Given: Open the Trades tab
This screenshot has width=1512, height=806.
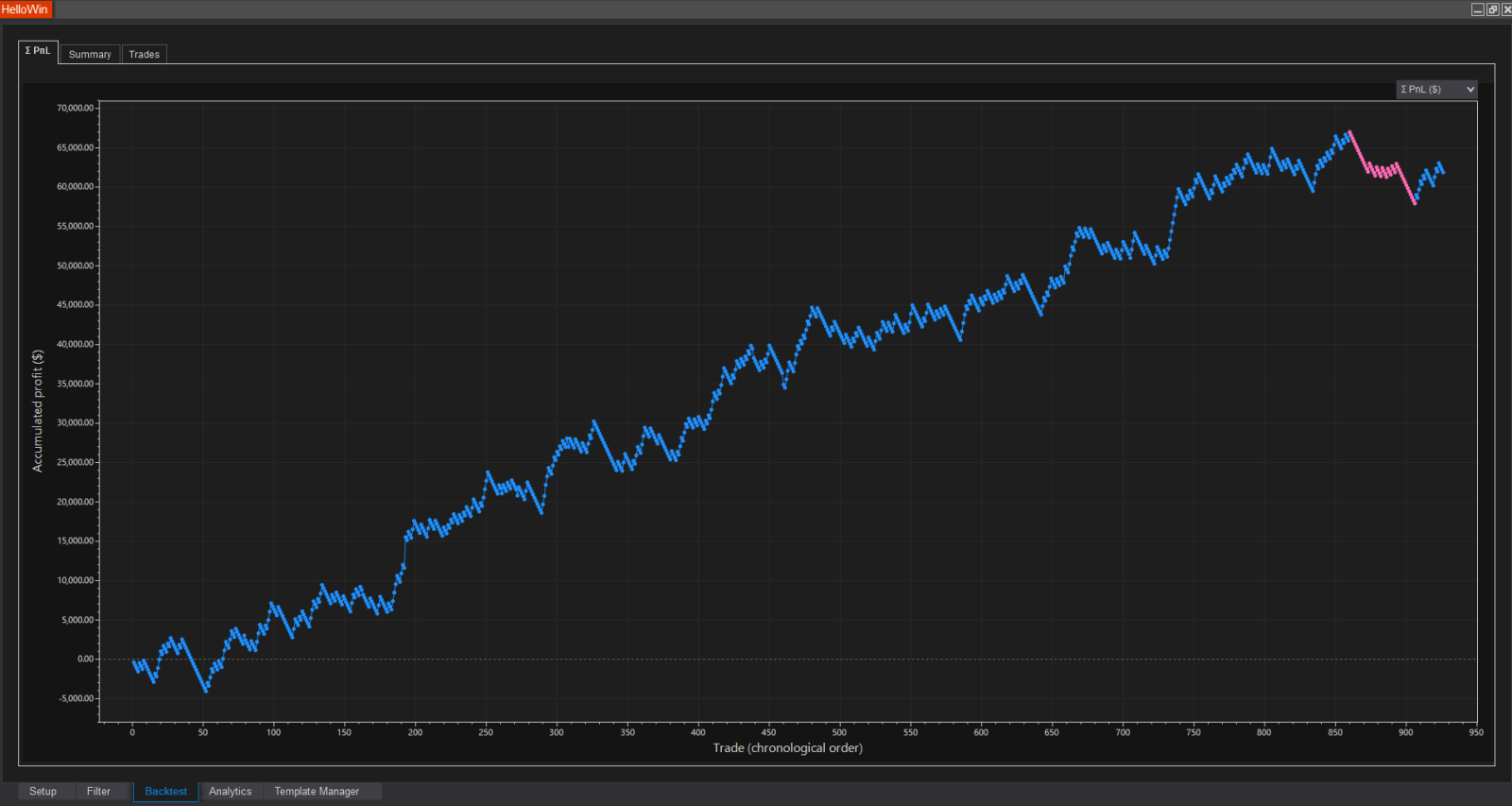Looking at the screenshot, I should pyautogui.click(x=145, y=55).
